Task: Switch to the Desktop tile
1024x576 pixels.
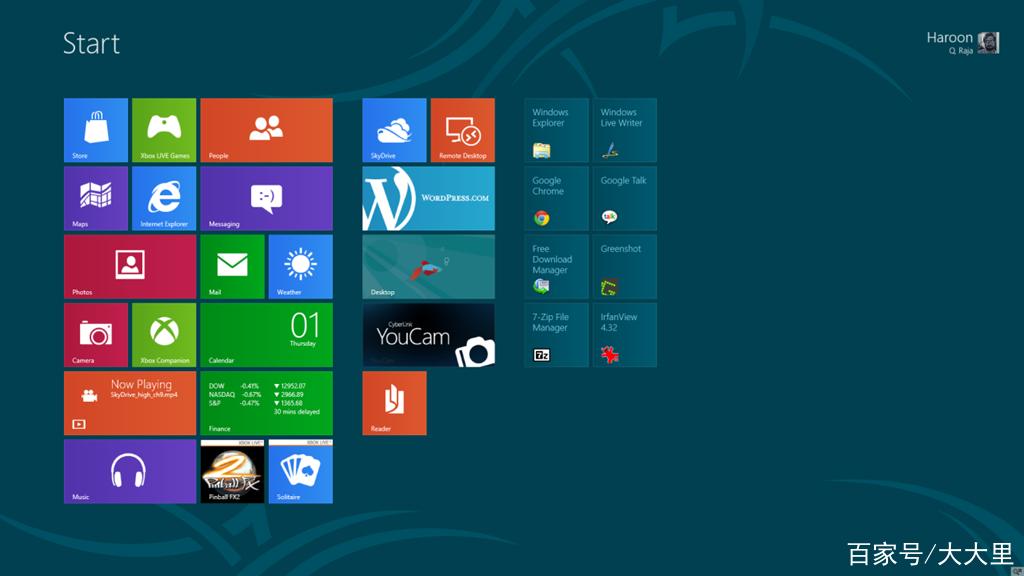Action: point(428,266)
